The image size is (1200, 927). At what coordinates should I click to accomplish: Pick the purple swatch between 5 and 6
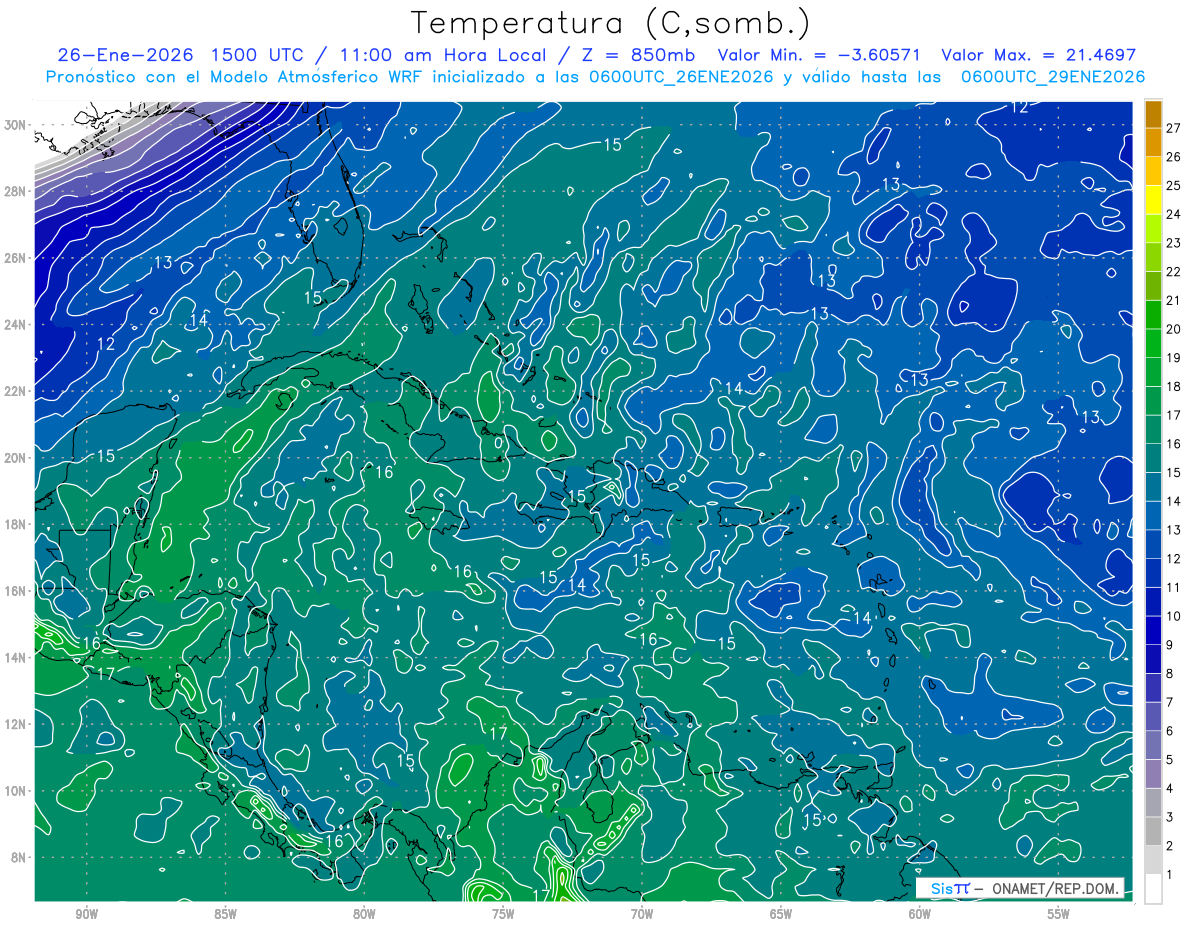(1153, 746)
